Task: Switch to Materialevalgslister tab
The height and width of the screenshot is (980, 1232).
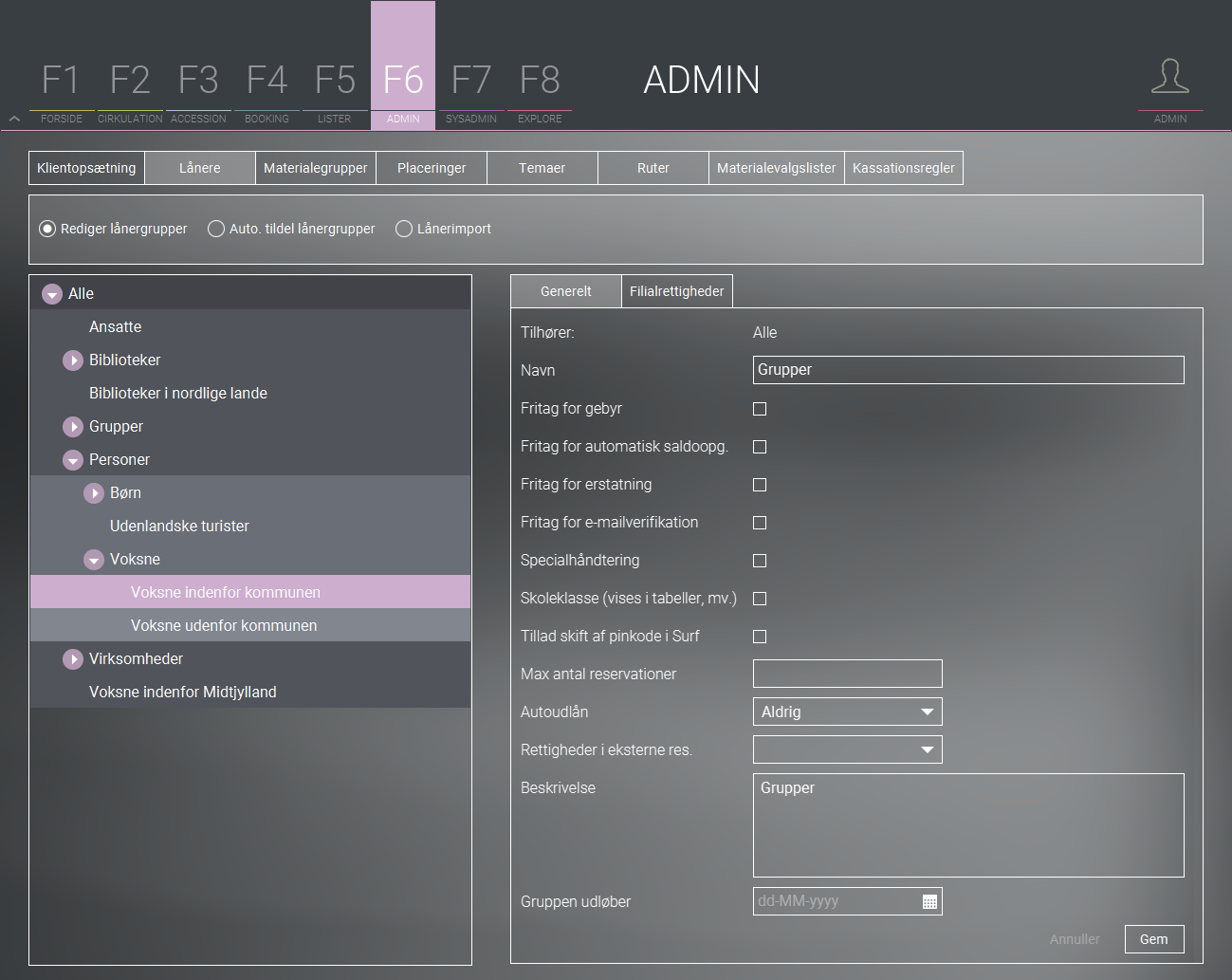Action: [x=777, y=168]
